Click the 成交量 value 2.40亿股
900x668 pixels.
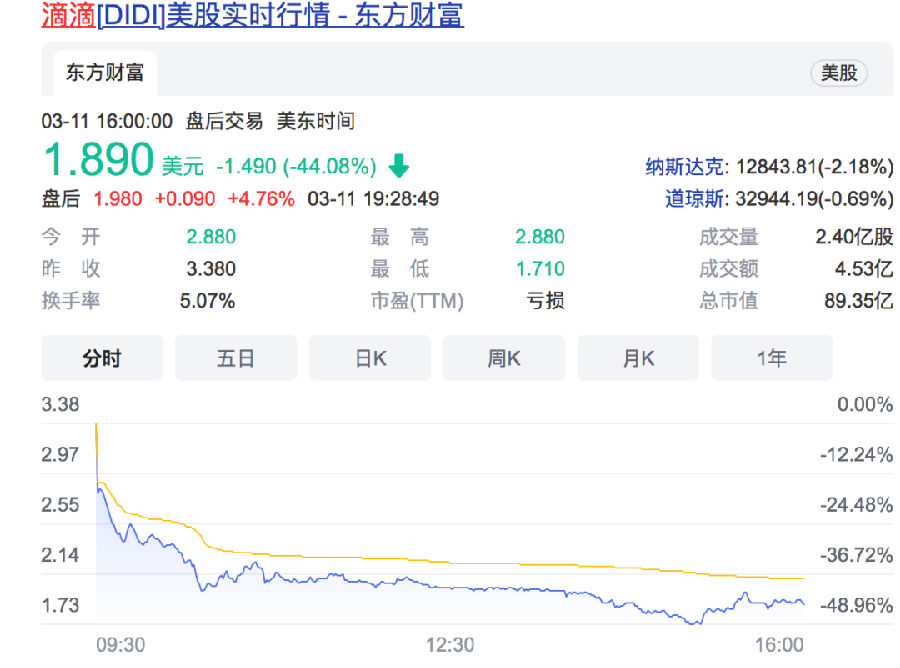click(x=854, y=237)
